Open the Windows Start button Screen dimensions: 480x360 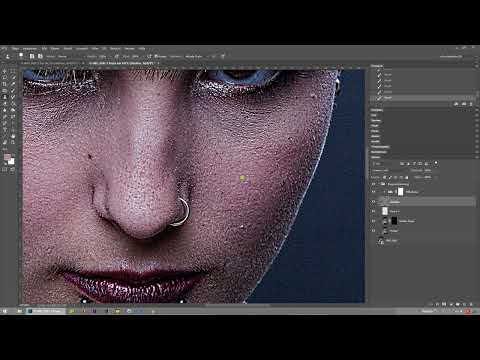pyautogui.click(x=5, y=311)
